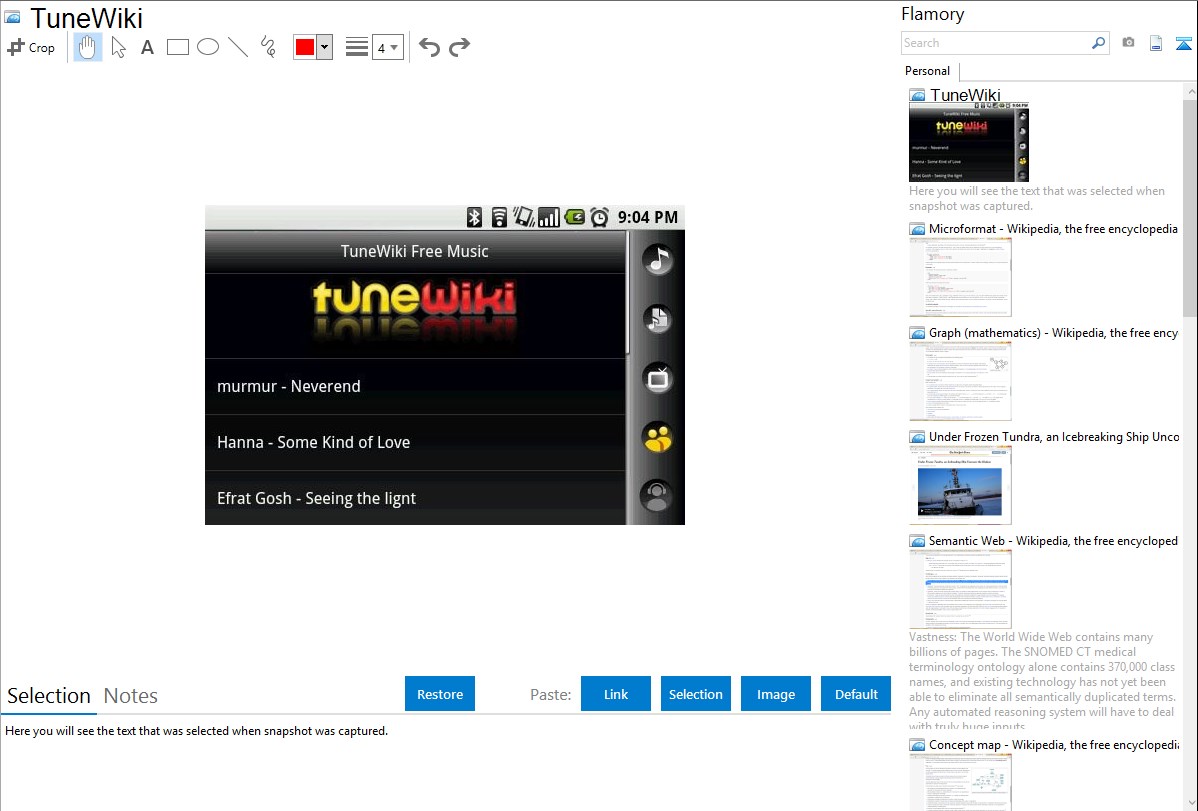This screenshot has width=1198, height=811.
Task: Click the alarm clock status icon
Action: [600, 218]
